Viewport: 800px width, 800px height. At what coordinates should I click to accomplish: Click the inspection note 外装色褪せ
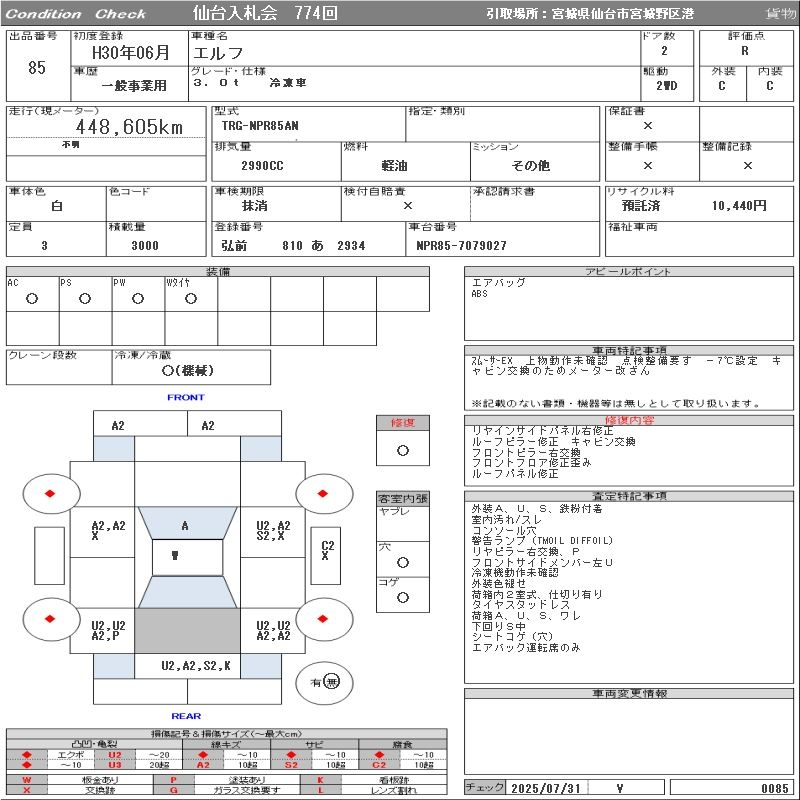[x=498, y=583]
